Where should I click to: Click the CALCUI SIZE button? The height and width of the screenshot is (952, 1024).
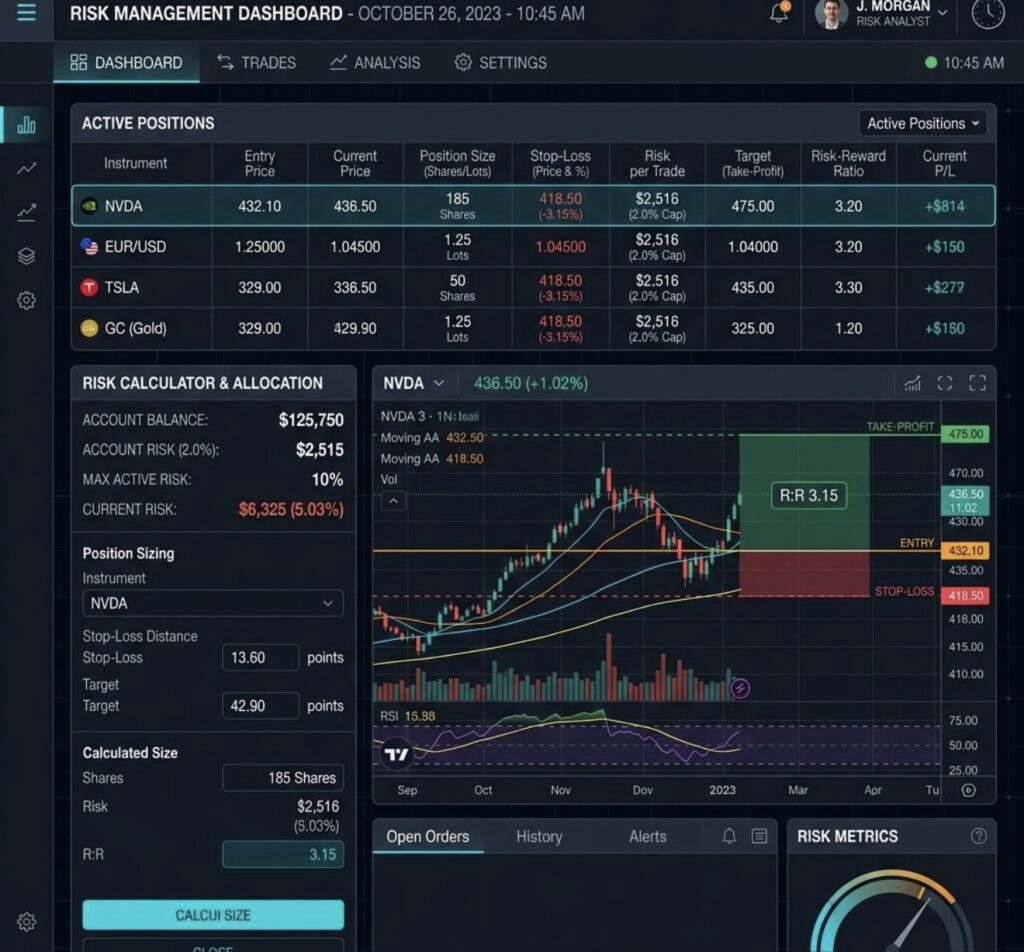pyautogui.click(x=213, y=915)
